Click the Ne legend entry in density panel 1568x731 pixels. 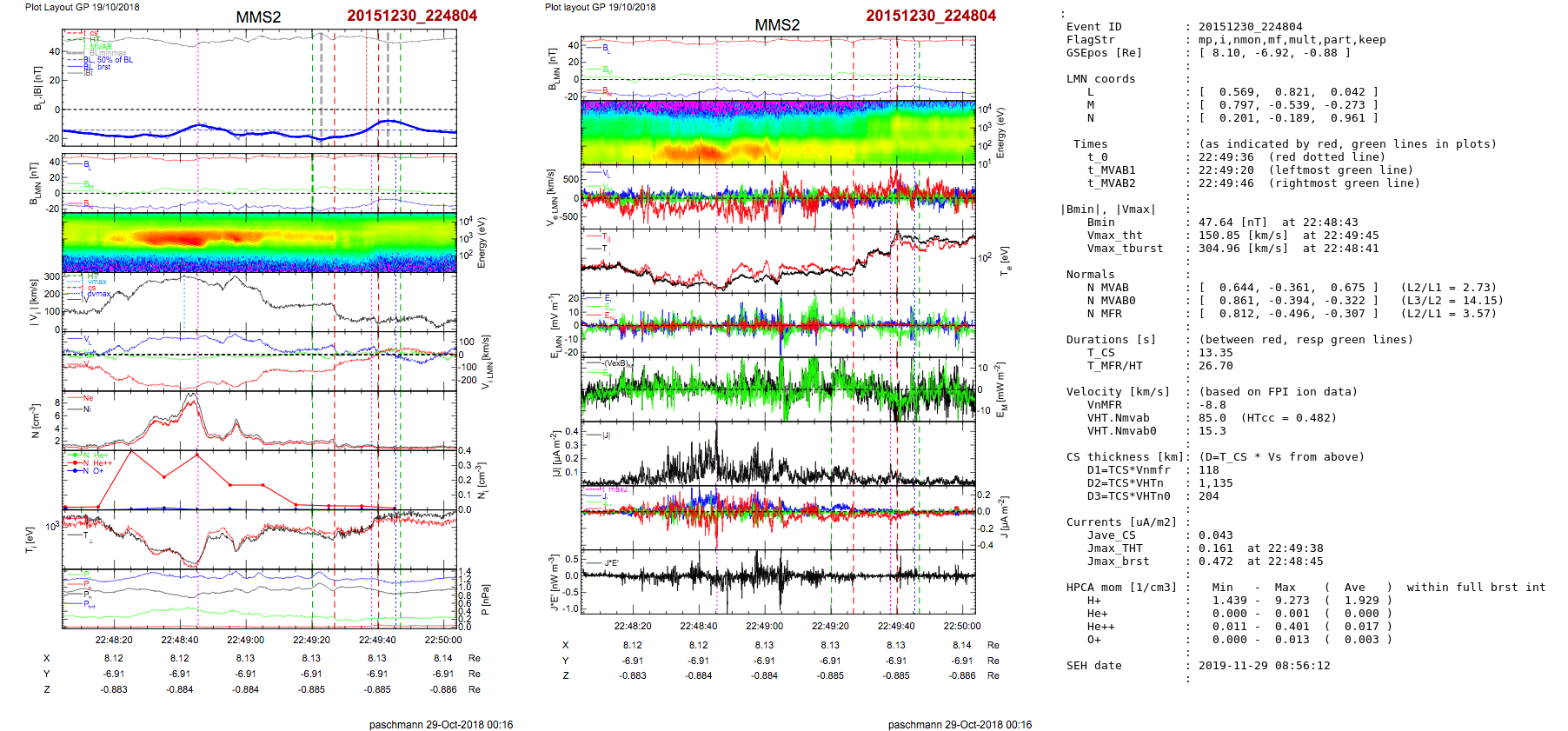point(87,398)
